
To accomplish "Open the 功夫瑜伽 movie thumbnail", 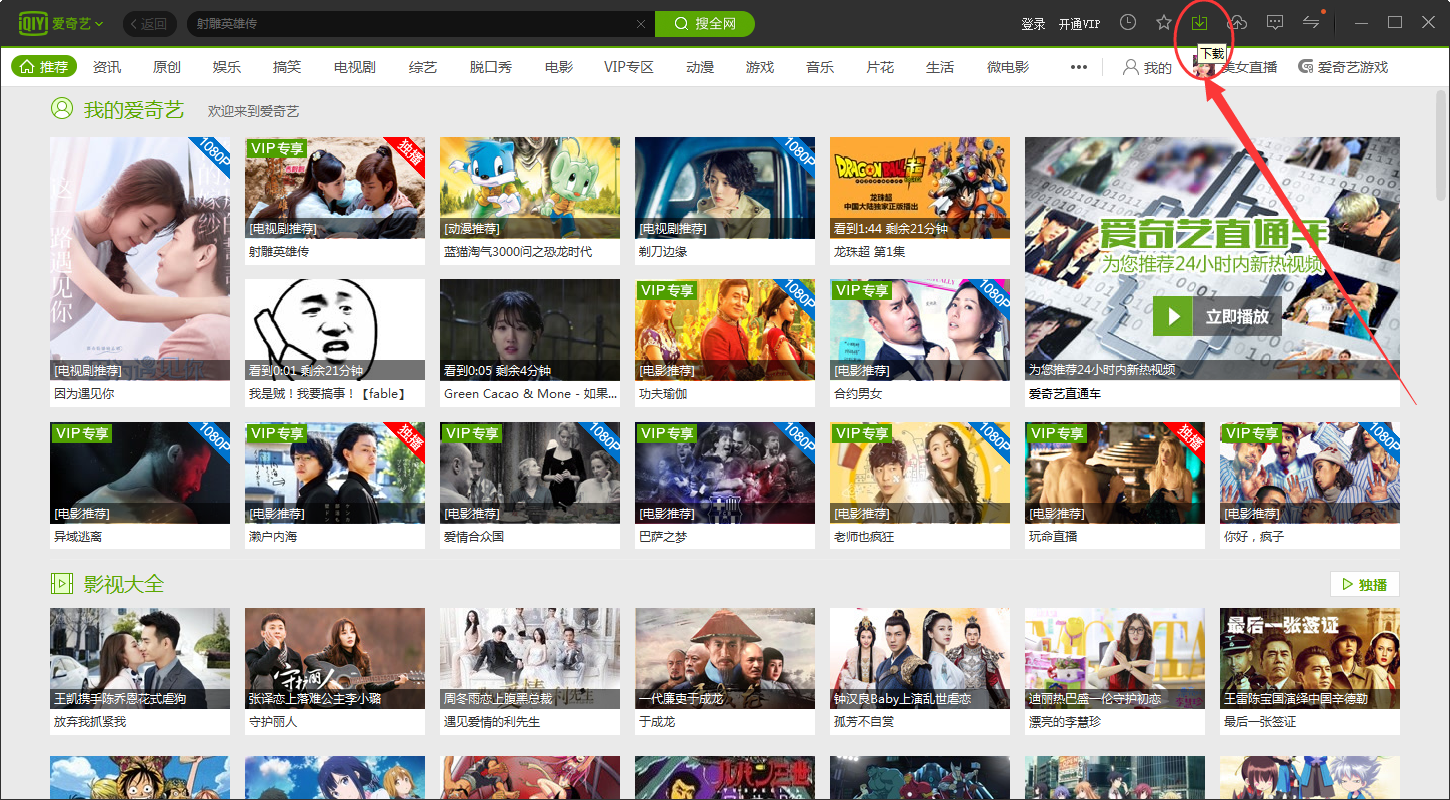I will pyautogui.click(x=725, y=330).
